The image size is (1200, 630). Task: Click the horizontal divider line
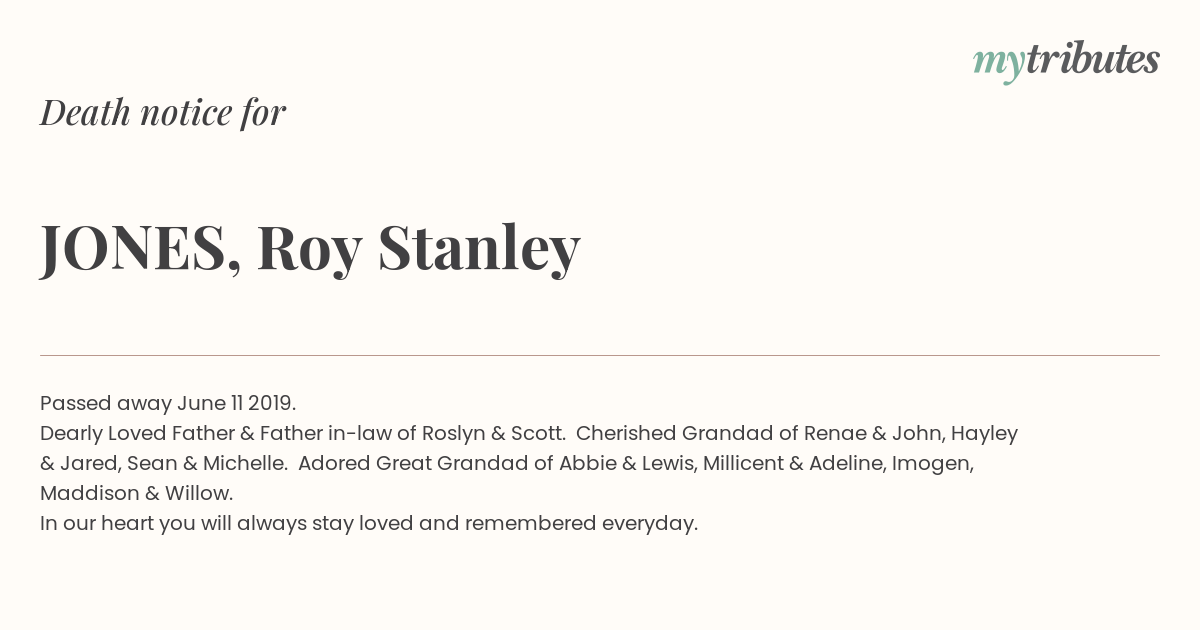tap(600, 355)
